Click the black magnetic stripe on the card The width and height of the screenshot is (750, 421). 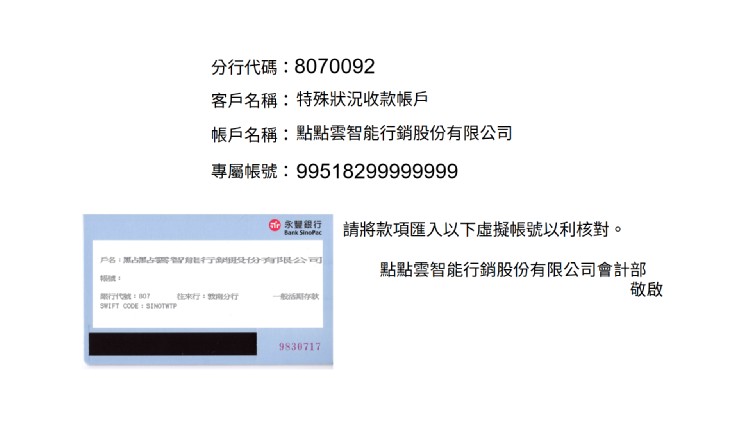pos(173,344)
